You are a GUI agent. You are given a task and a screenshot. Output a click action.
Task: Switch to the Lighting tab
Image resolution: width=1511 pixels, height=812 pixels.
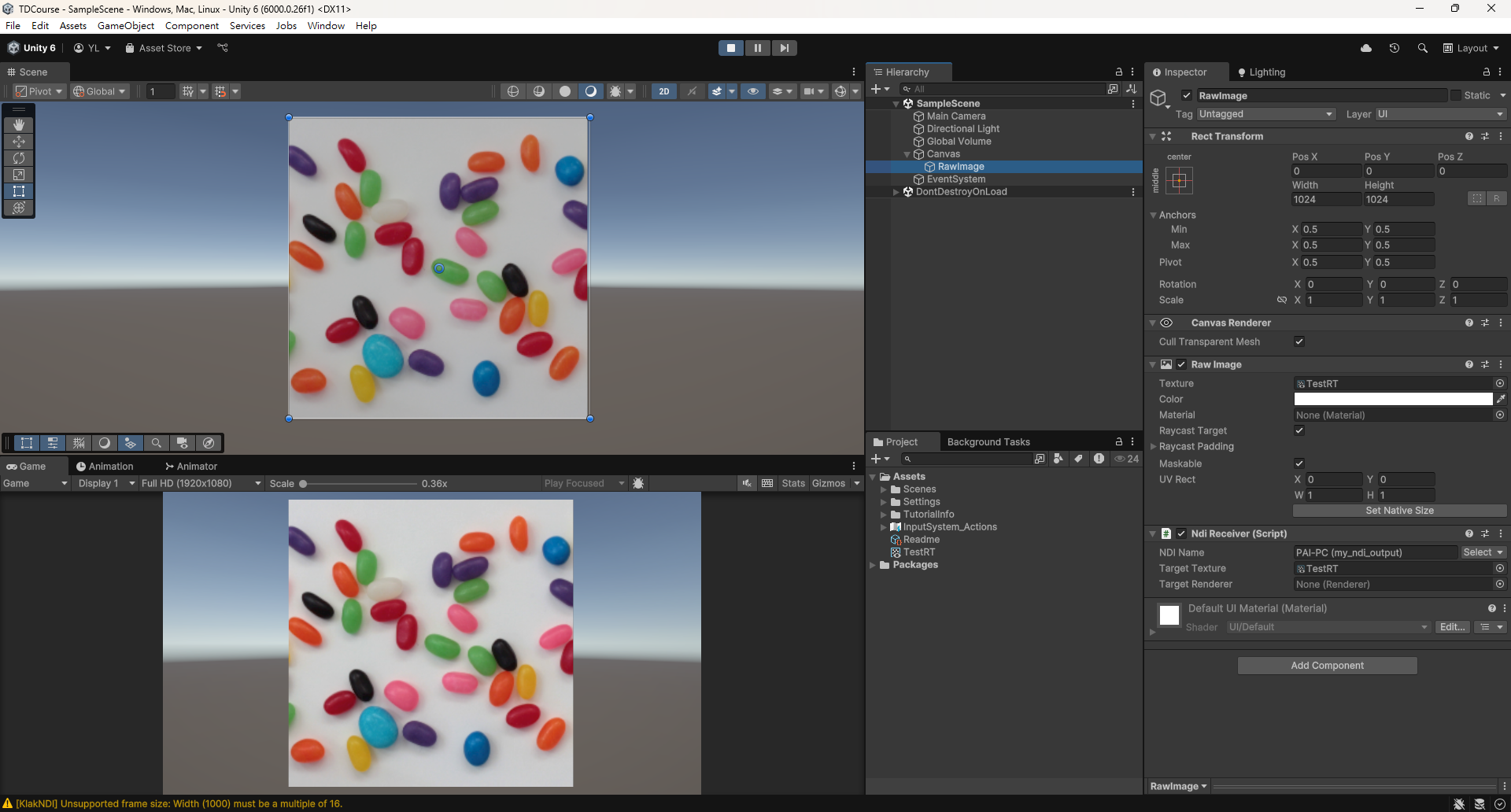pyautogui.click(x=1261, y=72)
